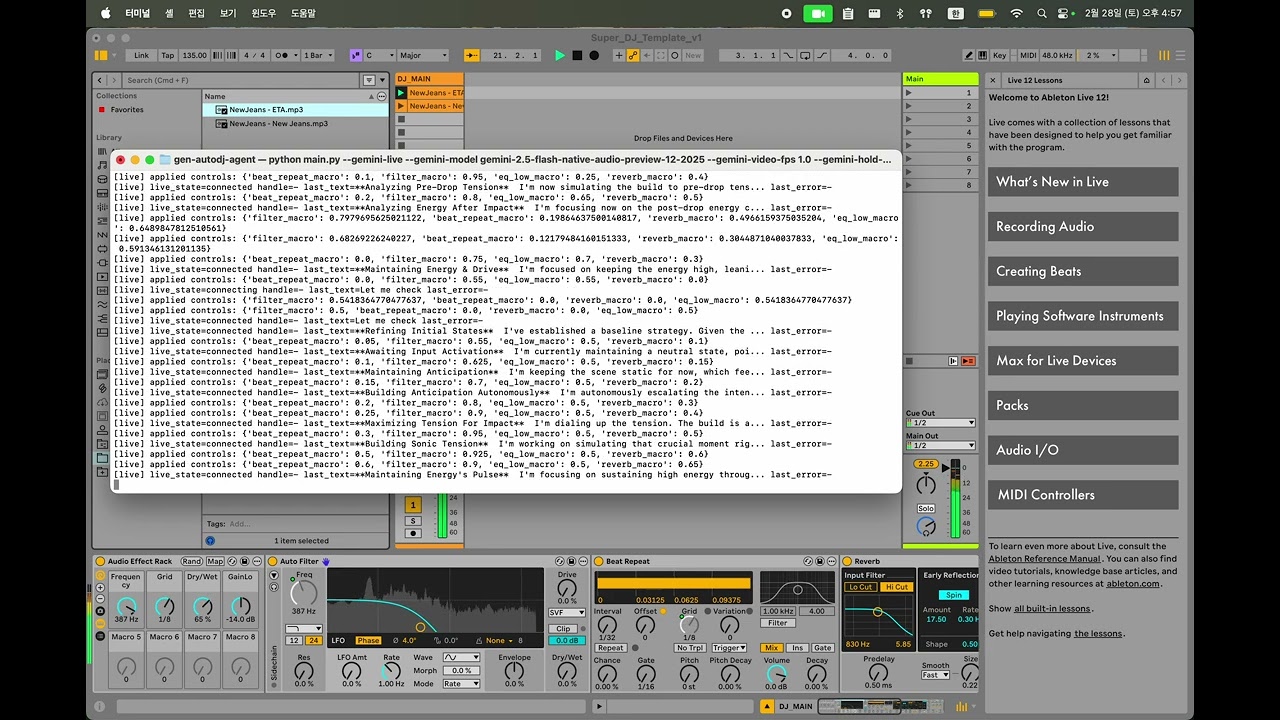The image size is (1280, 720).
Task: Open the Creating Beats lesson
Action: [1083, 271]
